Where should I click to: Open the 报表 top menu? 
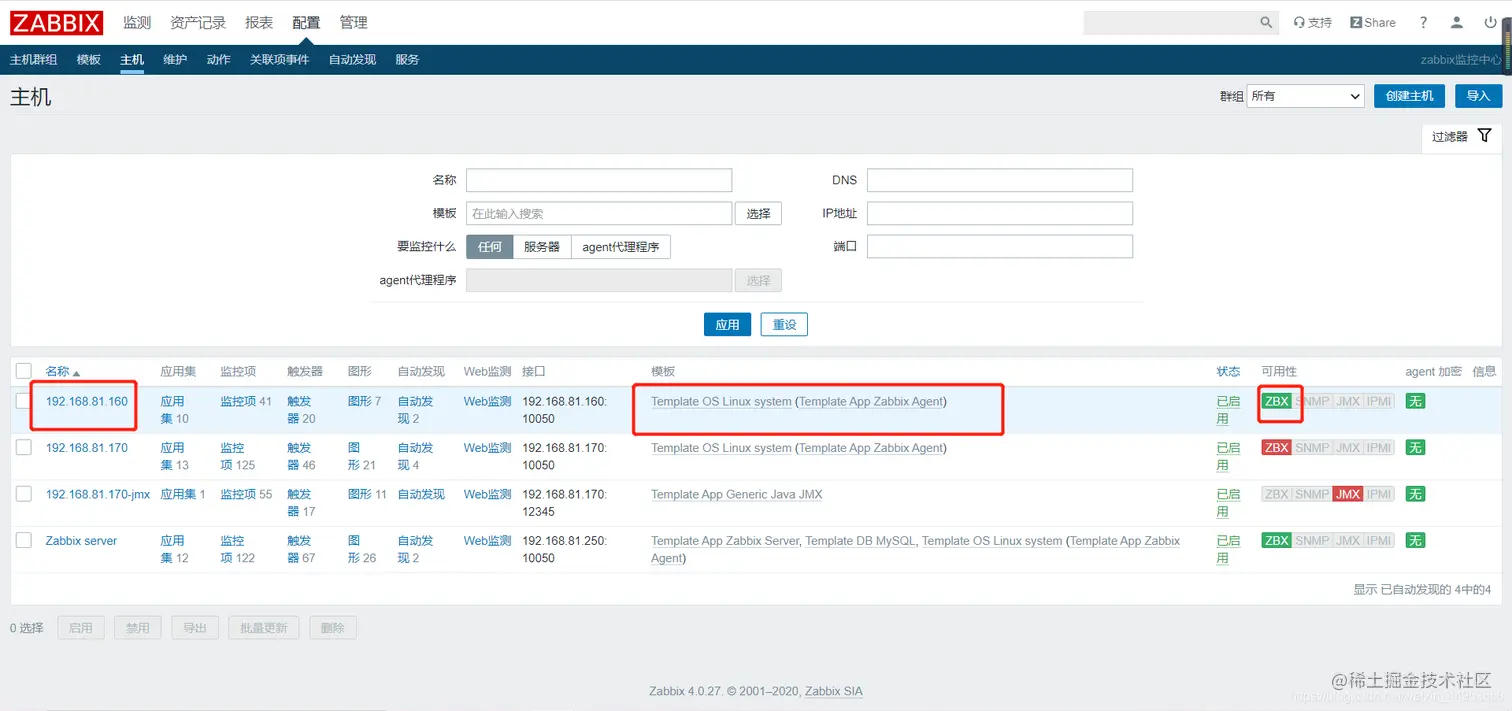(259, 22)
